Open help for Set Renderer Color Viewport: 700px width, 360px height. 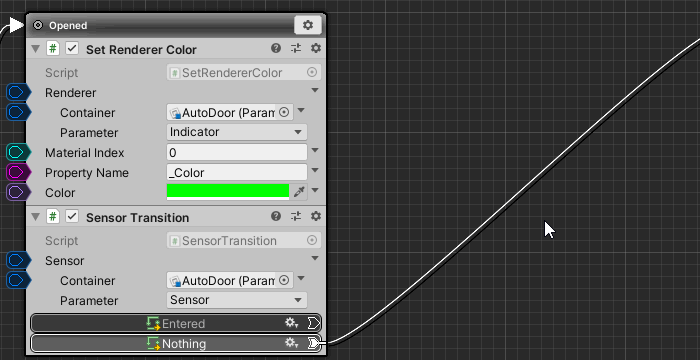(x=276, y=48)
